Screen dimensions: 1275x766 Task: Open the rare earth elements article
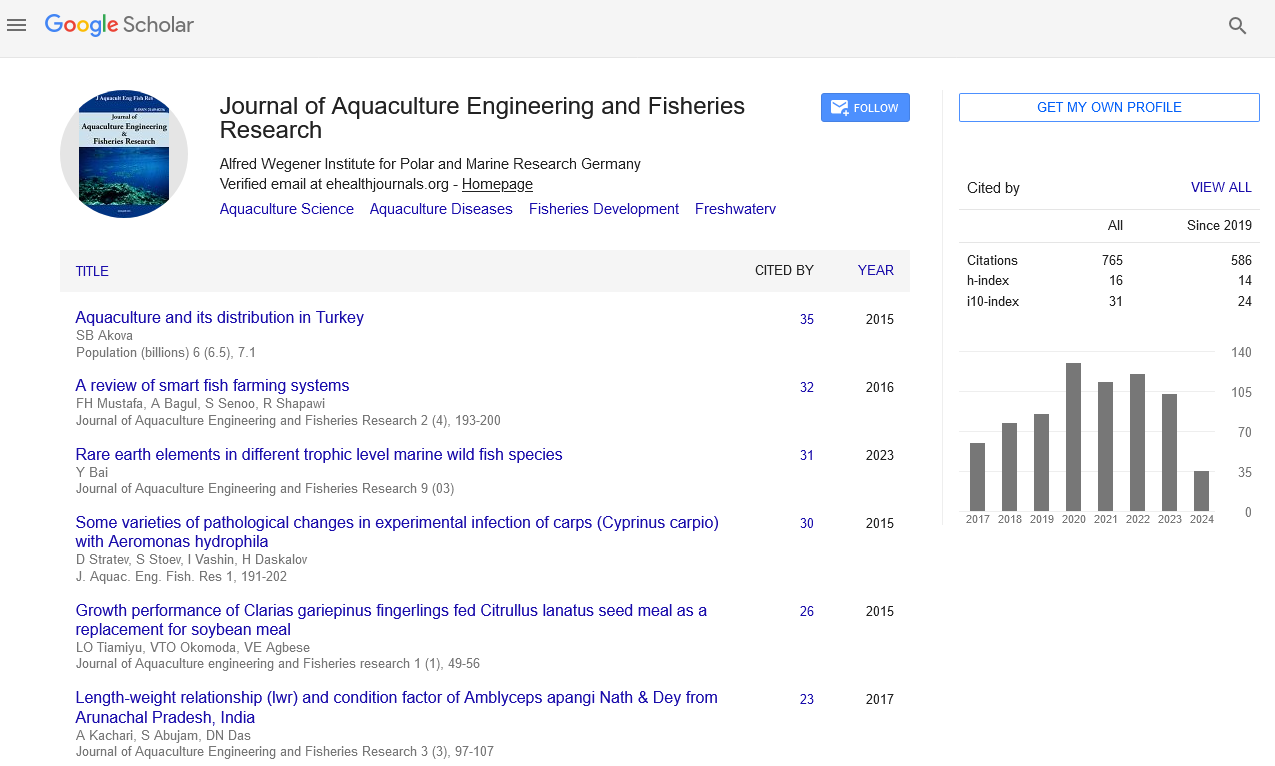click(319, 455)
